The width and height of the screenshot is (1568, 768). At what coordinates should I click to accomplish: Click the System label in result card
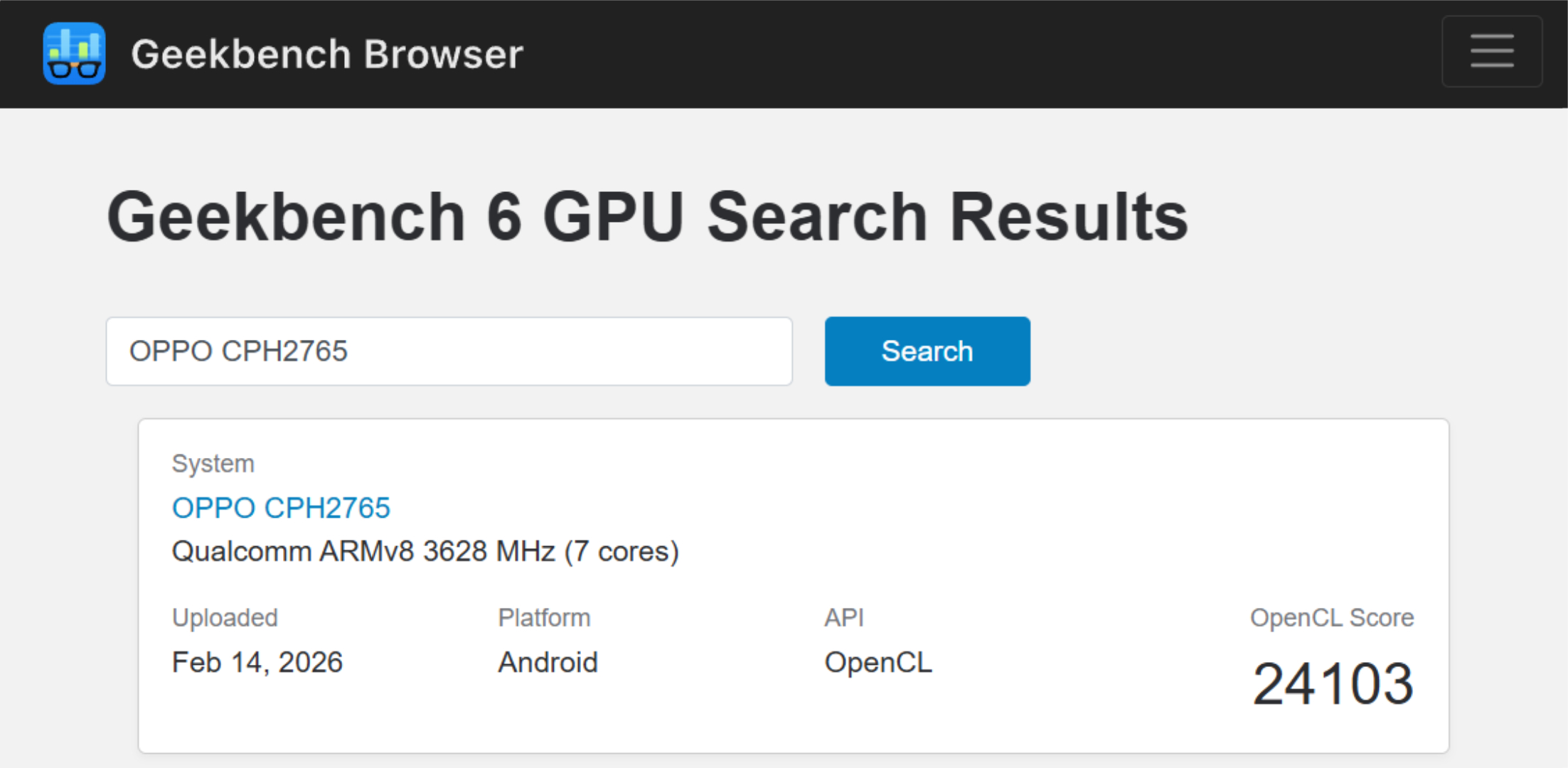point(213,464)
